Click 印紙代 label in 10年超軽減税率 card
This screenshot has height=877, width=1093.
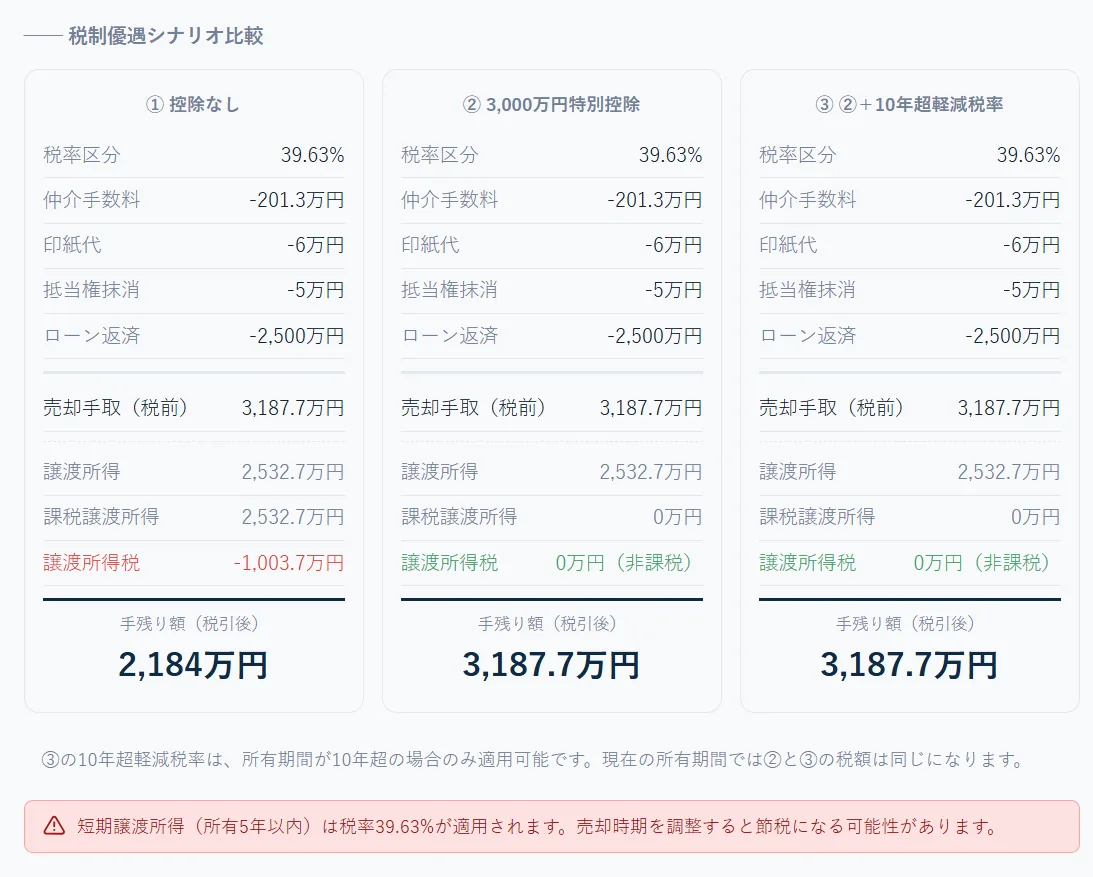pos(788,245)
